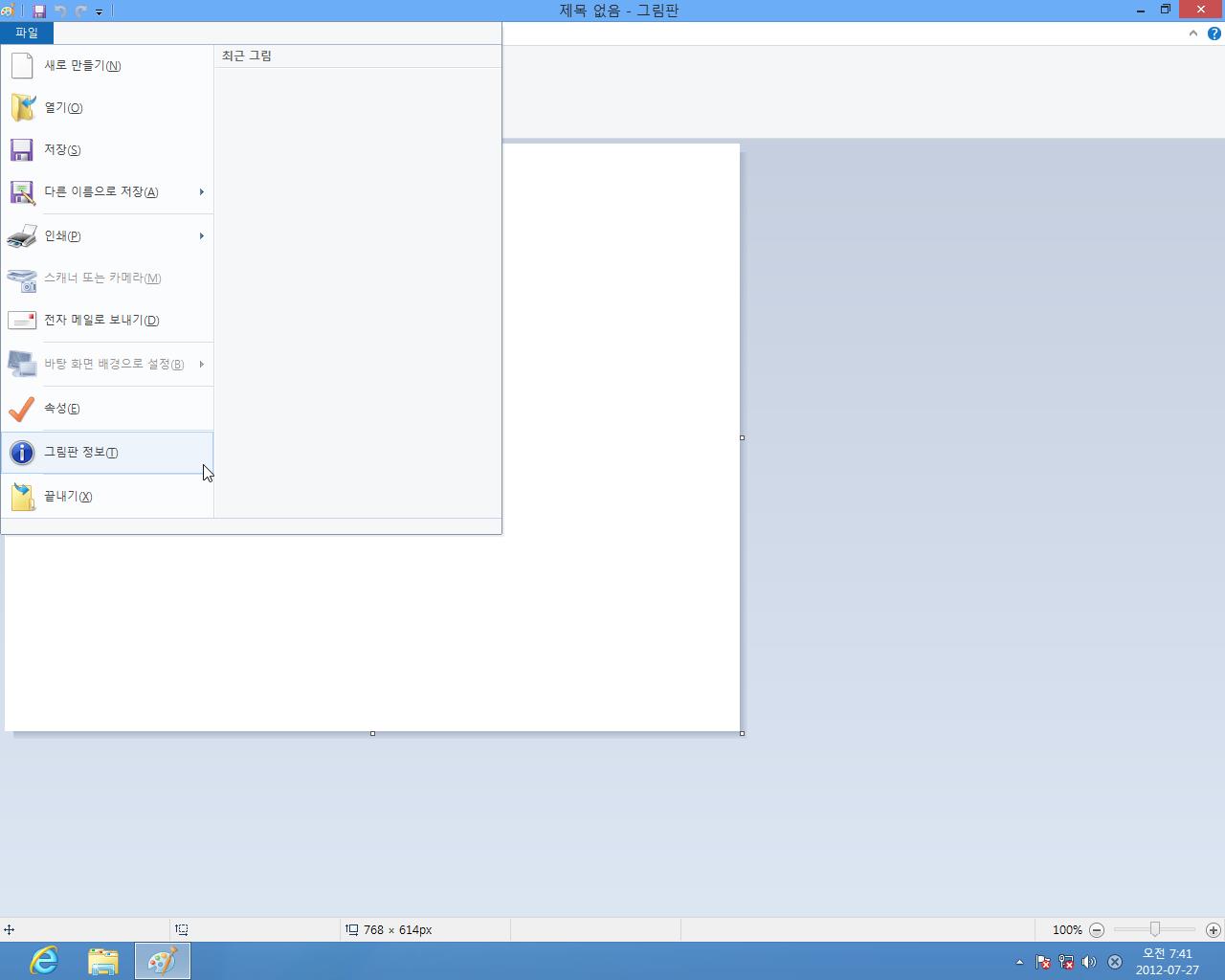Click the checkmark icon for 속성
Image resolution: width=1225 pixels, height=980 pixels.
click(x=21, y=409)
